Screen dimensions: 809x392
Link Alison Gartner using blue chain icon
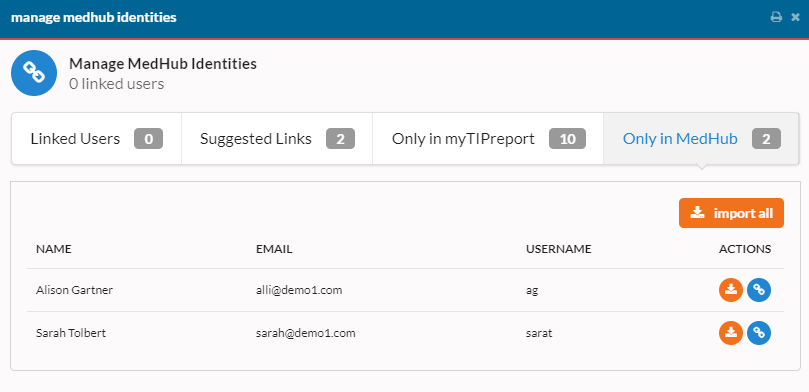pyautogui.click(x=759, y=290)
